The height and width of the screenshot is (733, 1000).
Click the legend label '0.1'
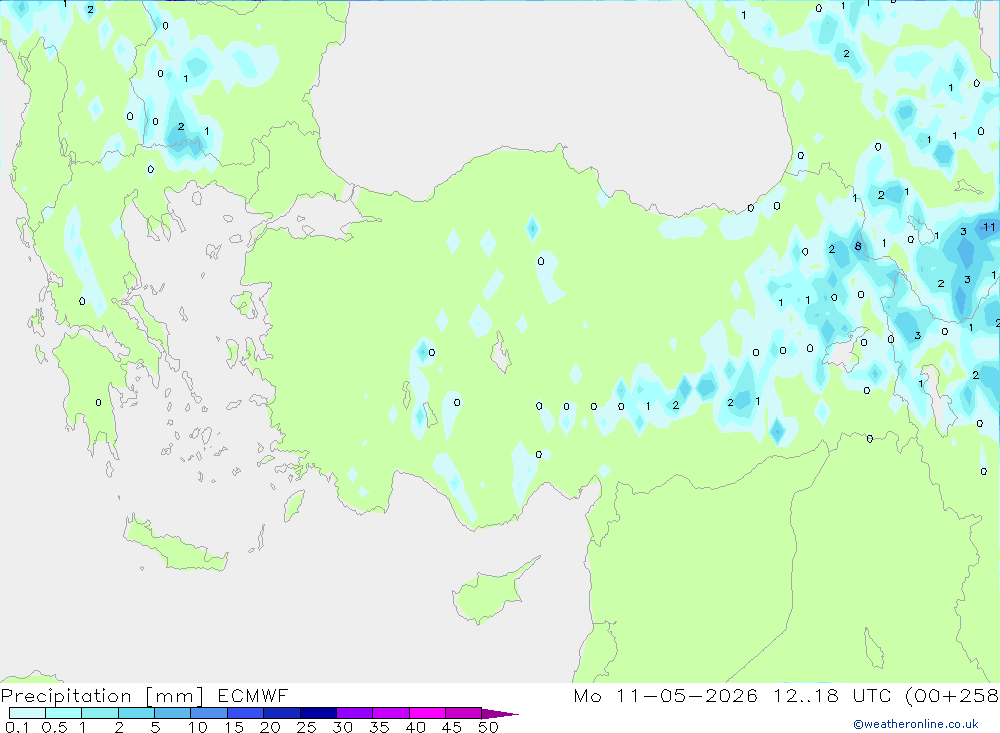click(x=17, y=727)
